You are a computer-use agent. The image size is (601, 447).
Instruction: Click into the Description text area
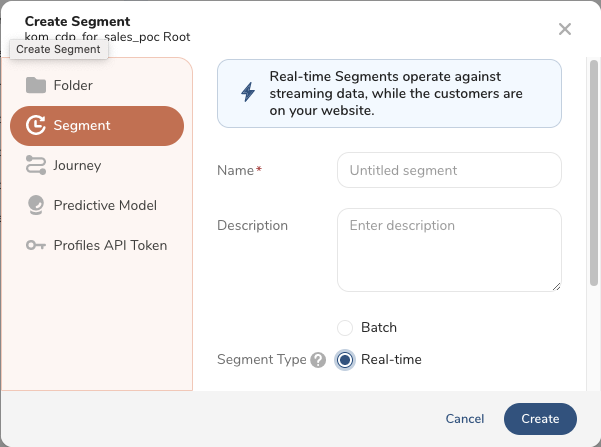[449, 250]
